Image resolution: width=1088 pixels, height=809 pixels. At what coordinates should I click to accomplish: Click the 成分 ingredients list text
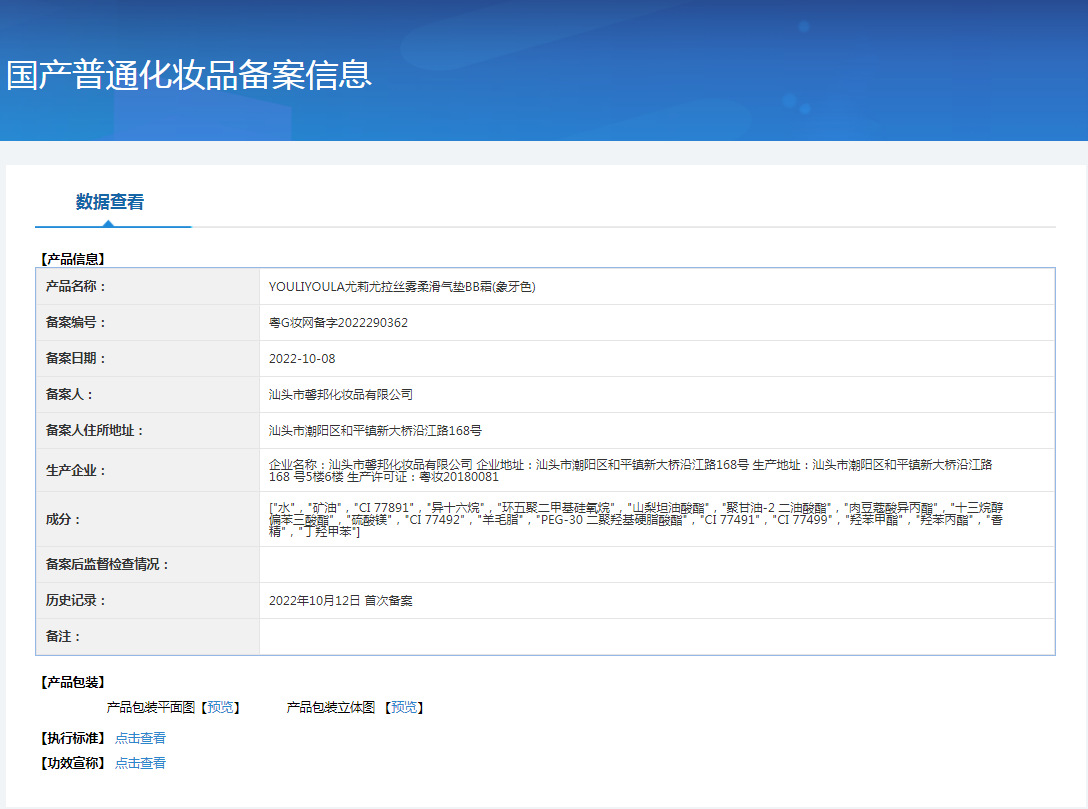(636, 519)
